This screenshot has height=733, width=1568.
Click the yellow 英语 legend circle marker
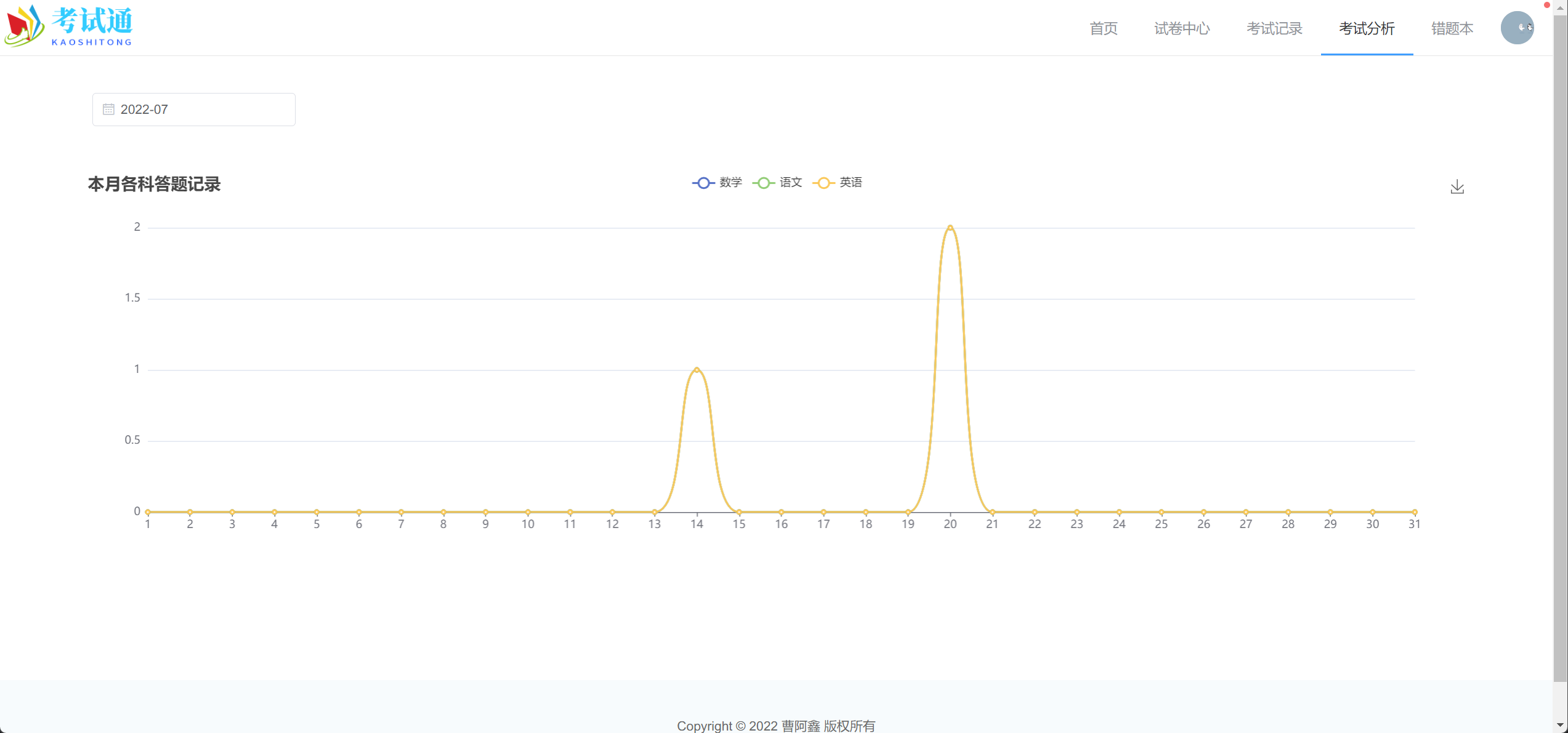click(823, 182)
